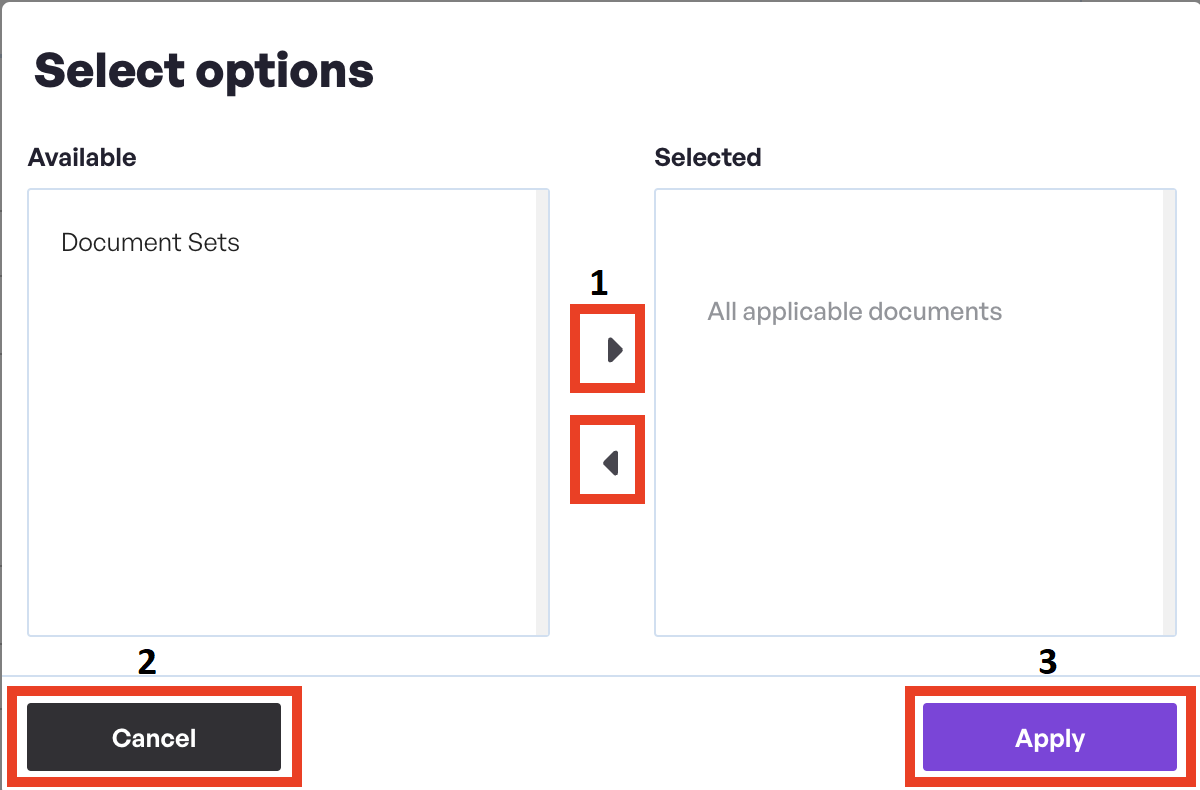Click the 'Selected' column heading

[707, 158]
